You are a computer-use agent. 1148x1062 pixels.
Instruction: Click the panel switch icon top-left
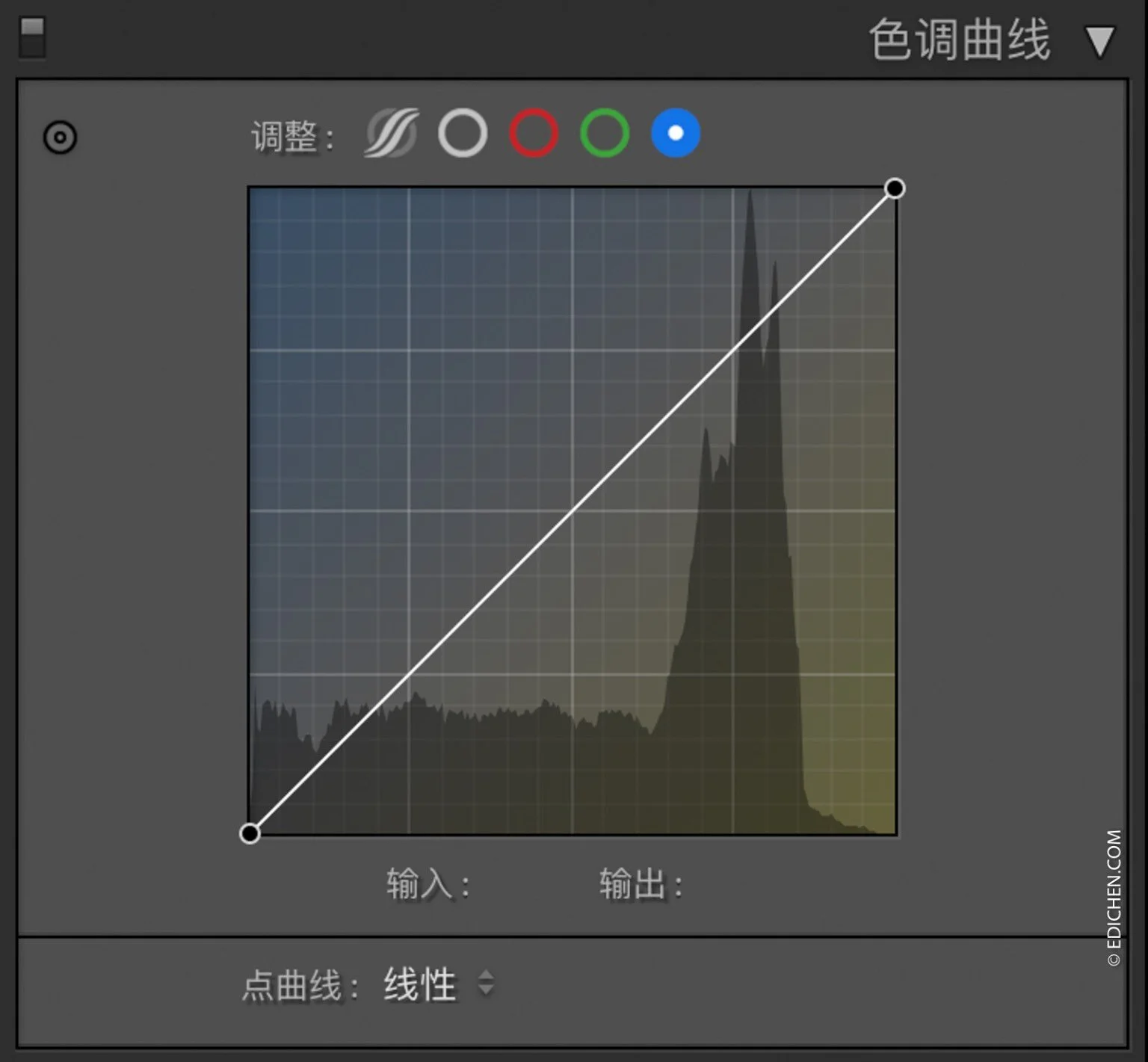(x=31, y=36)
